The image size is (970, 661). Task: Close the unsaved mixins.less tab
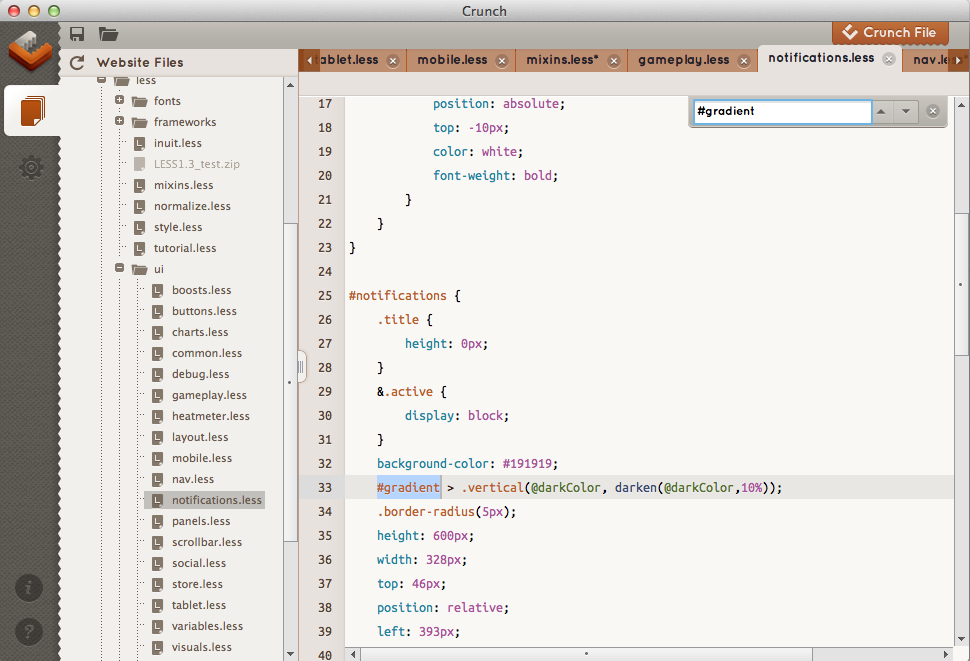613,60
